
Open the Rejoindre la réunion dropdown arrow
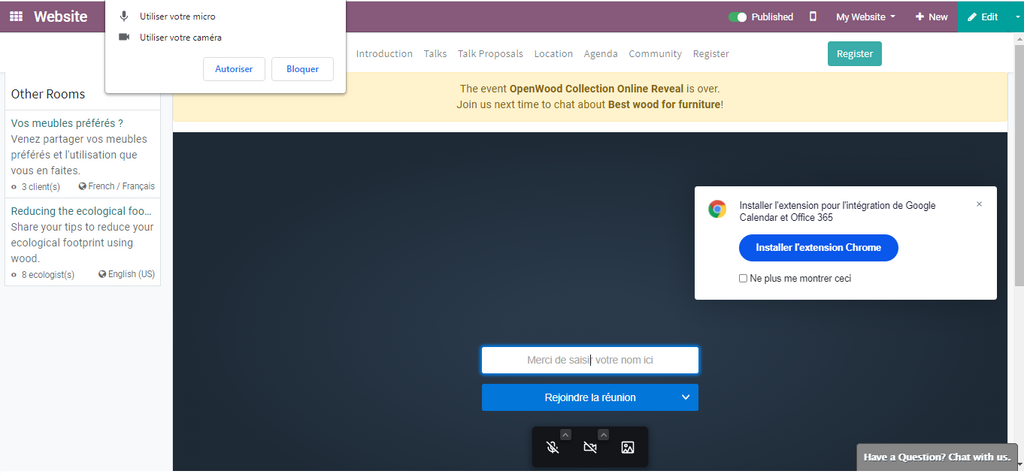coord(685,397)
